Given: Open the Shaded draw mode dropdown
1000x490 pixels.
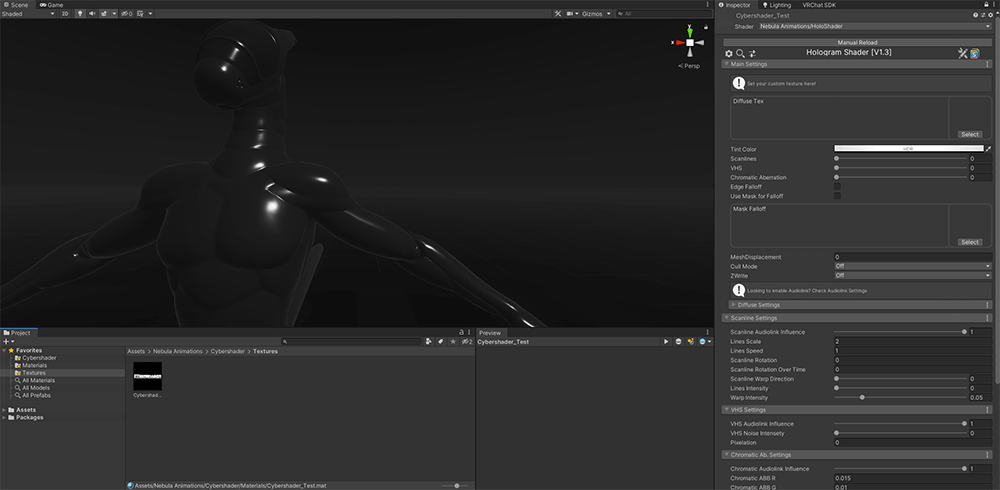Looking at the screenshot, I should click(27, 14).
